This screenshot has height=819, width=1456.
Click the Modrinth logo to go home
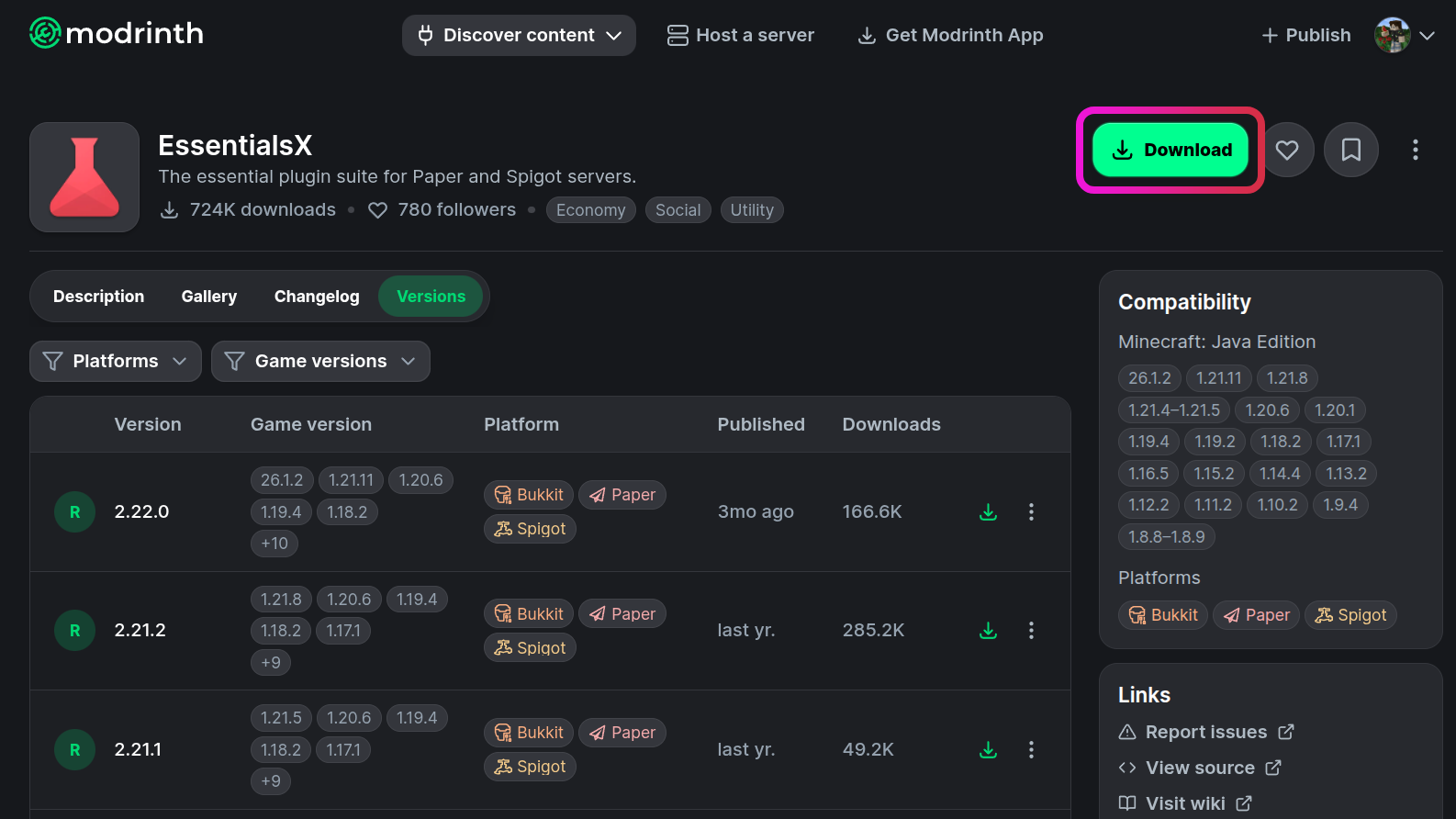tap(117, 34)
